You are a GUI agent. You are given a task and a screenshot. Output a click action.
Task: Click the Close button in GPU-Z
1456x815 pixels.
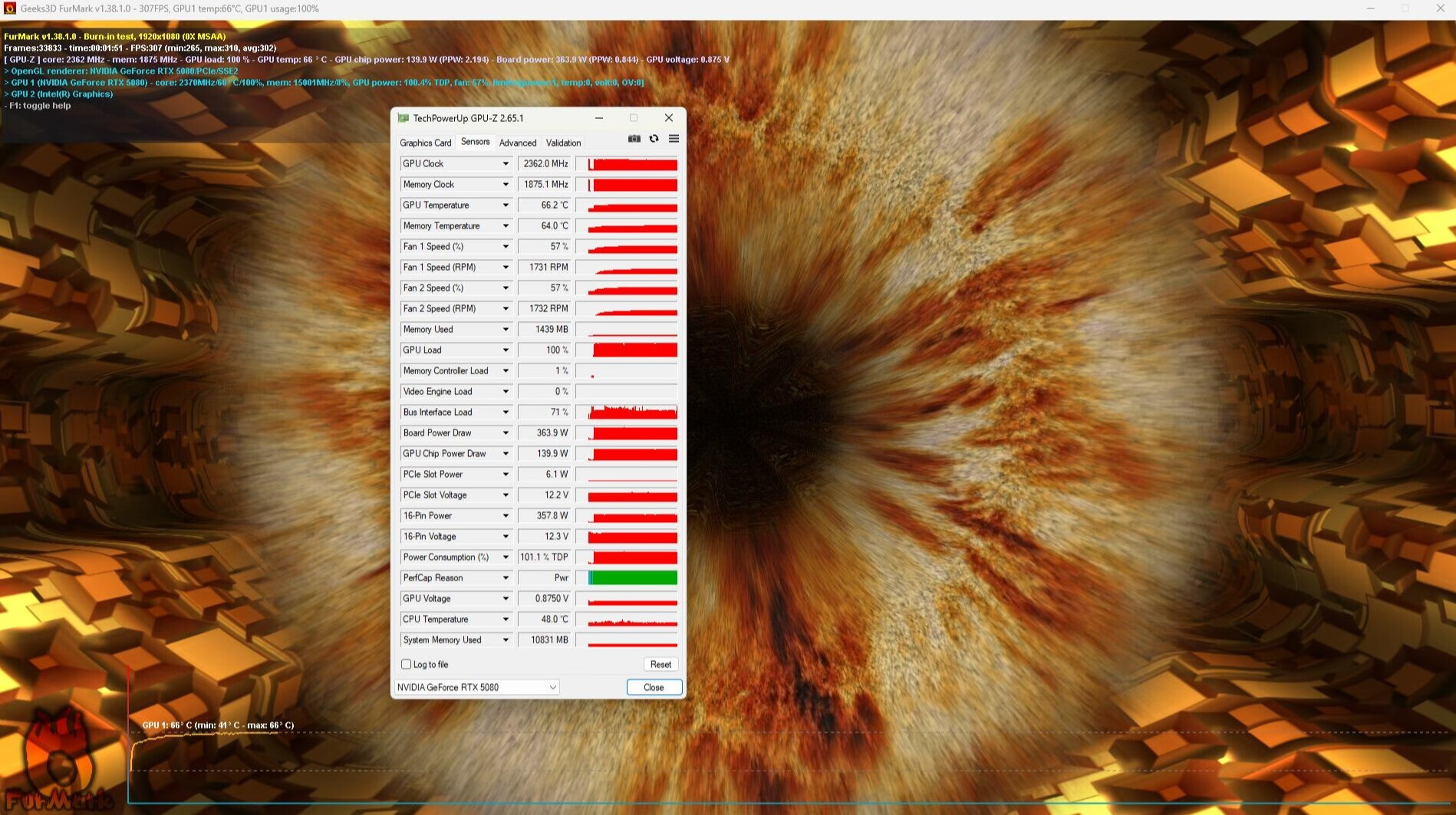pyautogui.click(x=654, y=687)
